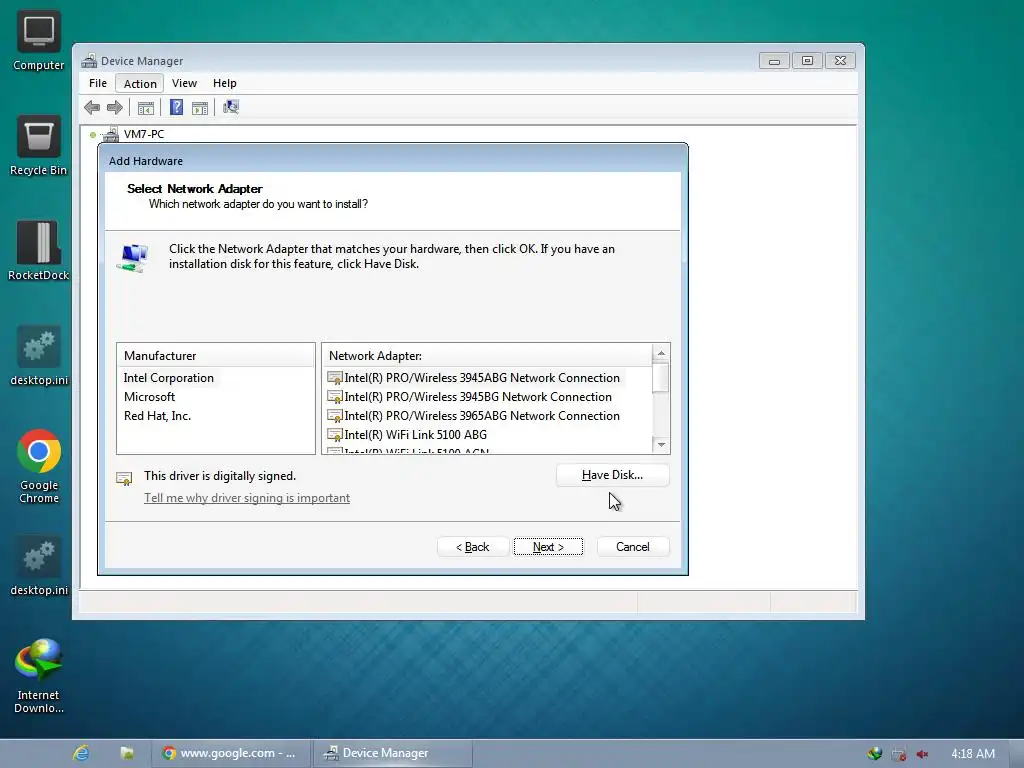Screen dimensions: 1024x768
Task: Maximize the Device Manager window
Action: (807, 61)
